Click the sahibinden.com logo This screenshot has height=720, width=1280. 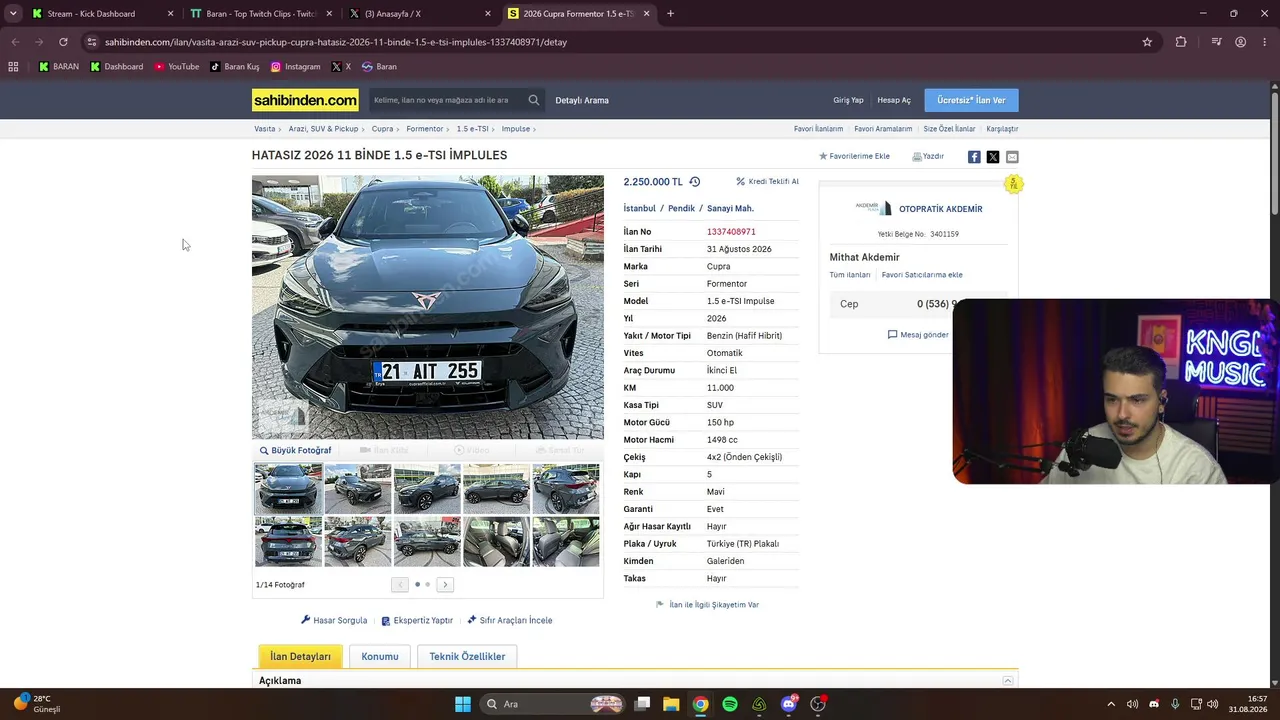305,100
